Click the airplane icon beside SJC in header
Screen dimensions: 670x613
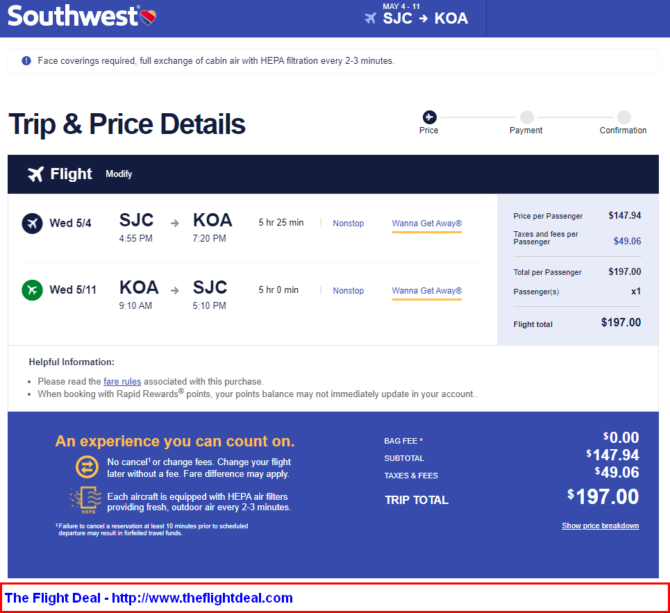pyautogui.click(x=370, y=18)
